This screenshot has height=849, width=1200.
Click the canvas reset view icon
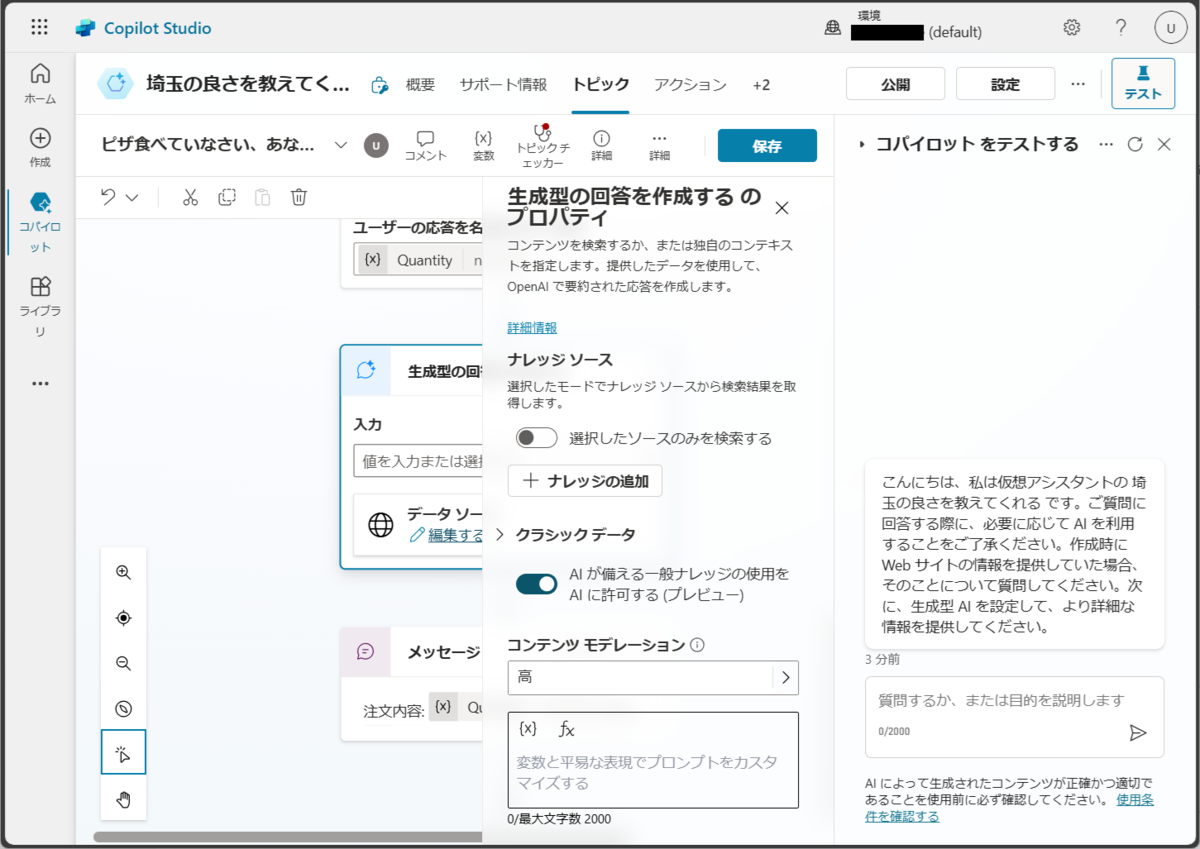[x=124, y=709]
